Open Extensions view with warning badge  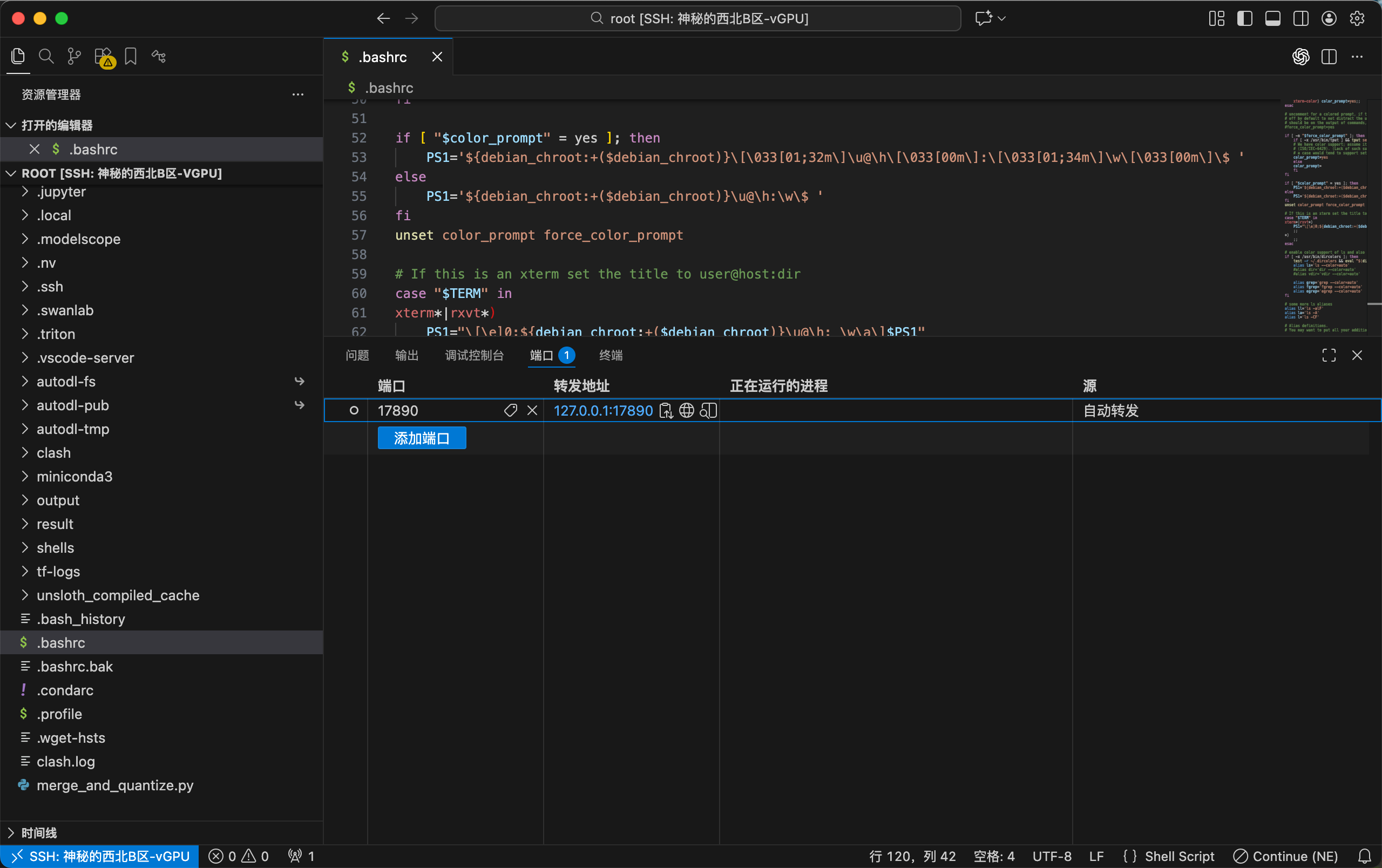103,56
